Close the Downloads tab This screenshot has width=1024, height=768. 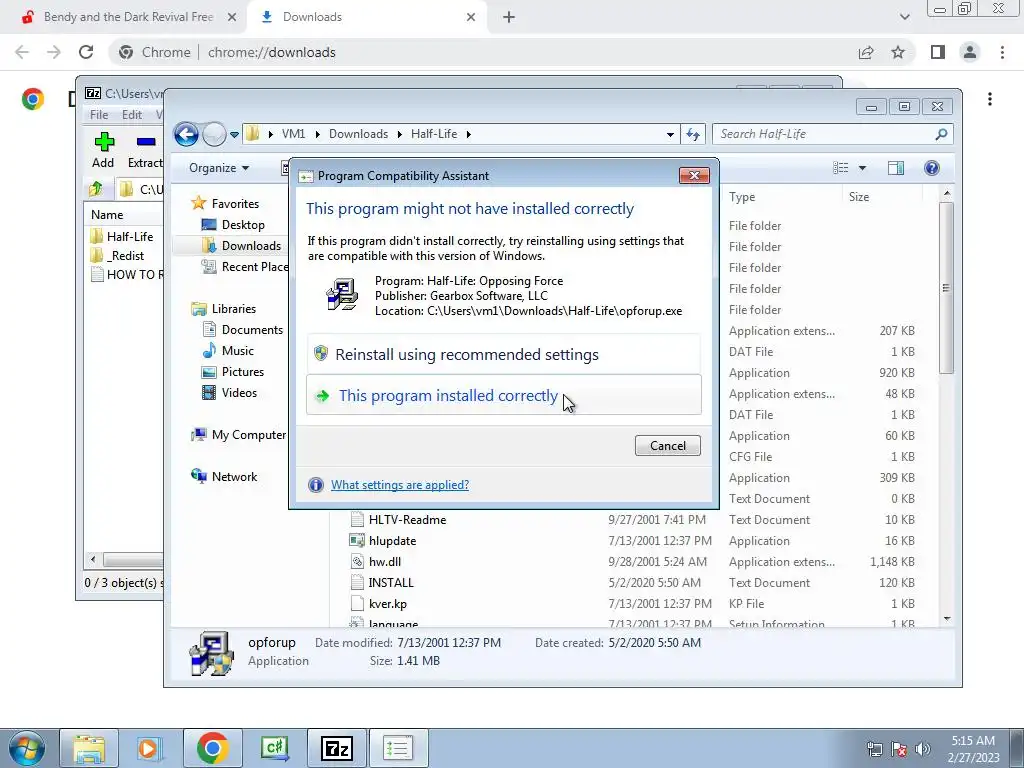(x=471, y=17)
